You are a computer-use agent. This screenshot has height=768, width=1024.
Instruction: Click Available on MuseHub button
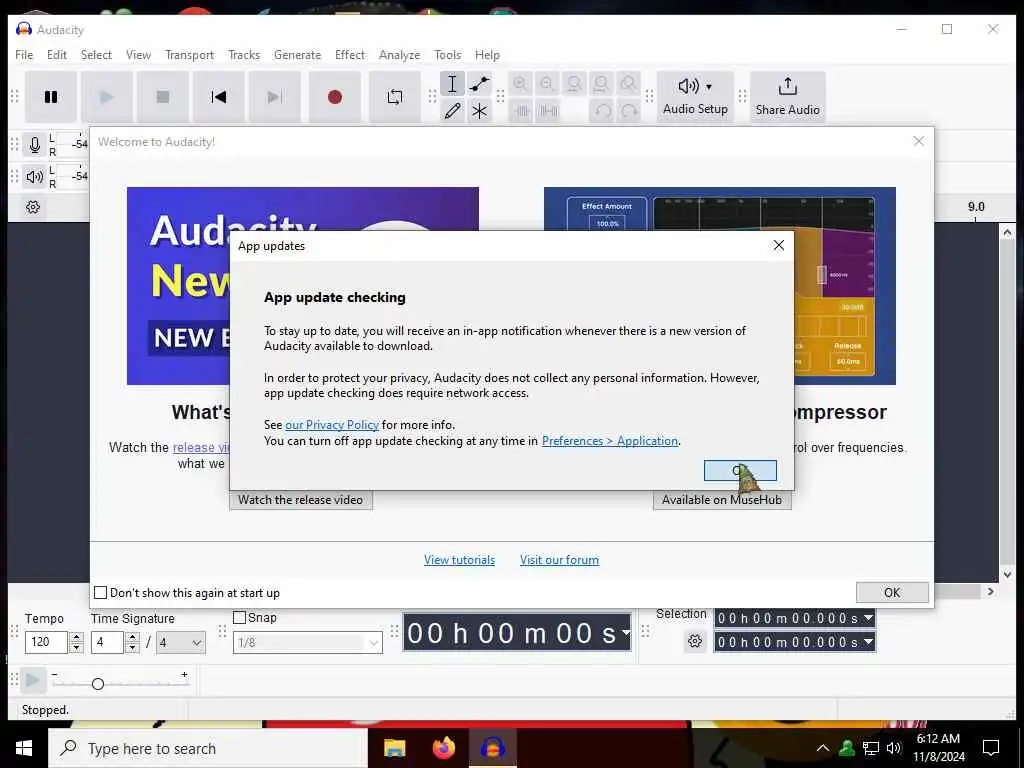[x=722, y=500]
